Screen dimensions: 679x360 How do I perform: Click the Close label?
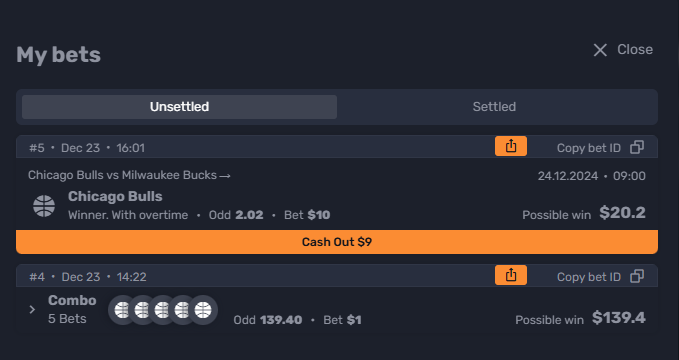[635, 49]
